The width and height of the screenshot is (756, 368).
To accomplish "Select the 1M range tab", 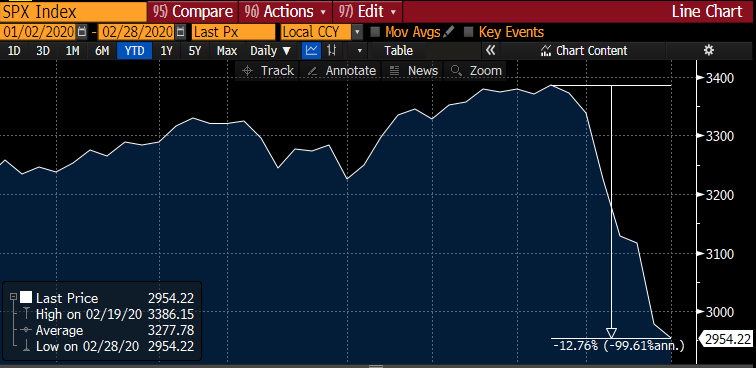I will 72,50.
